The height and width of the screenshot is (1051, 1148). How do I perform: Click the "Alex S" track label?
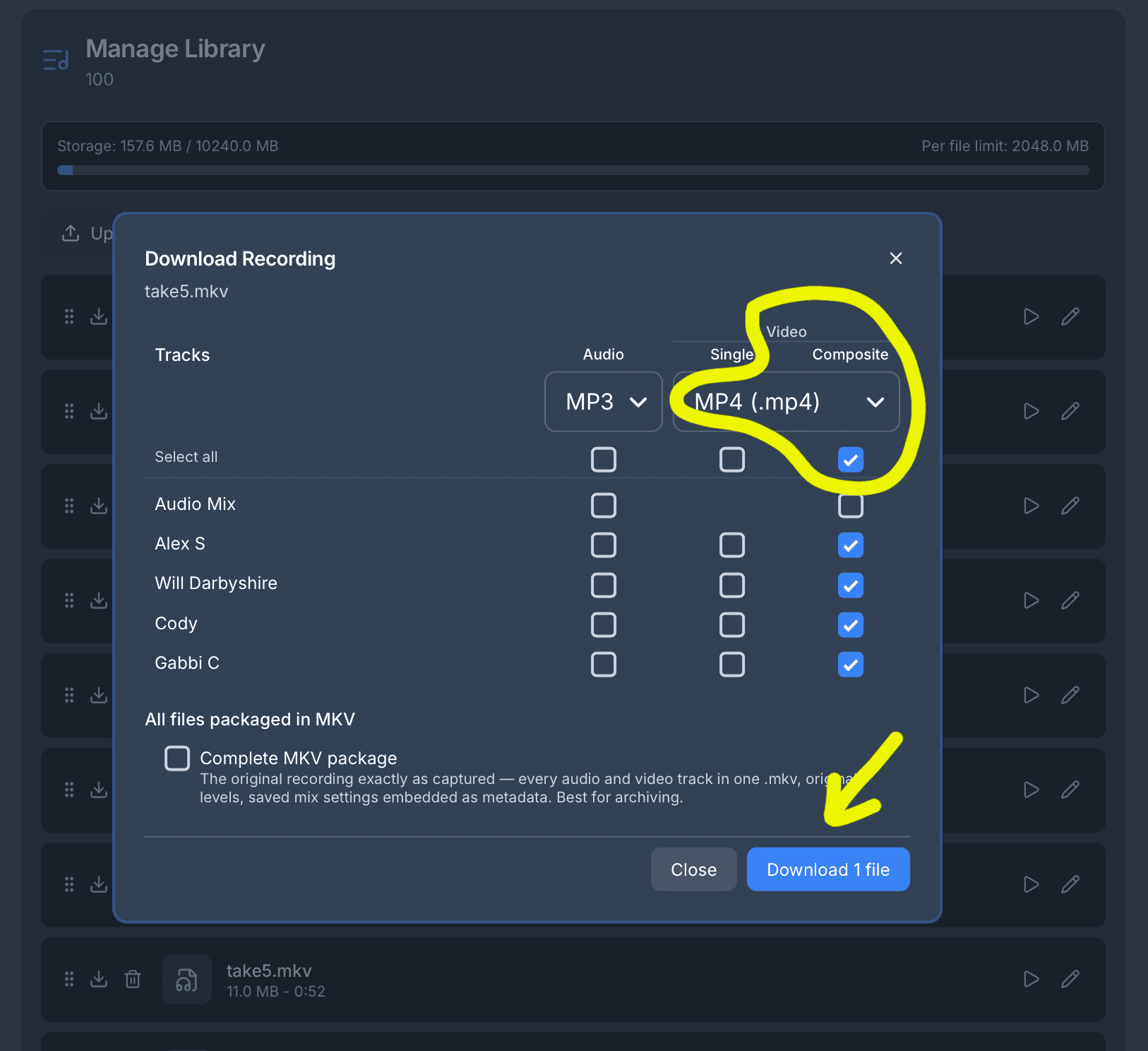point(180,544)
